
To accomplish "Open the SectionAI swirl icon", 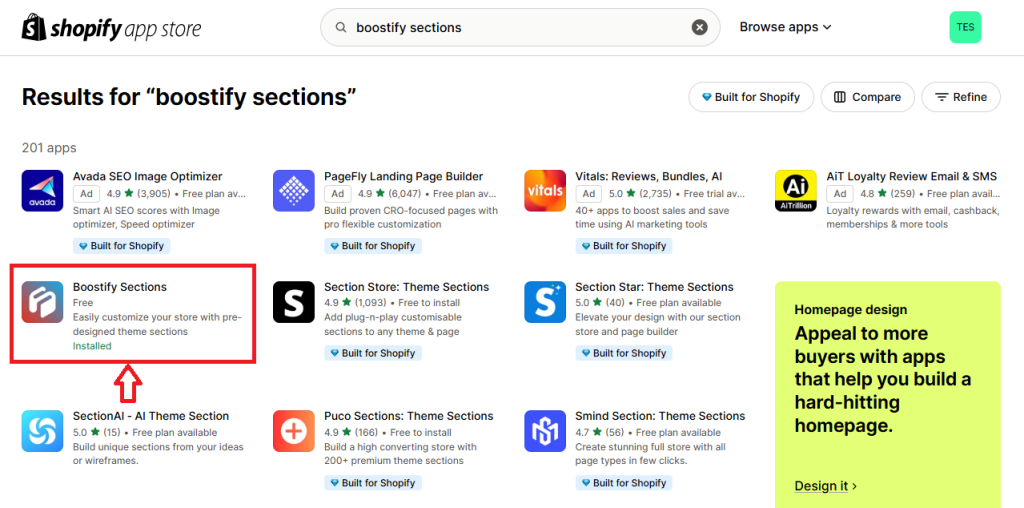I will pyautogui.click(x=42, y=431).
